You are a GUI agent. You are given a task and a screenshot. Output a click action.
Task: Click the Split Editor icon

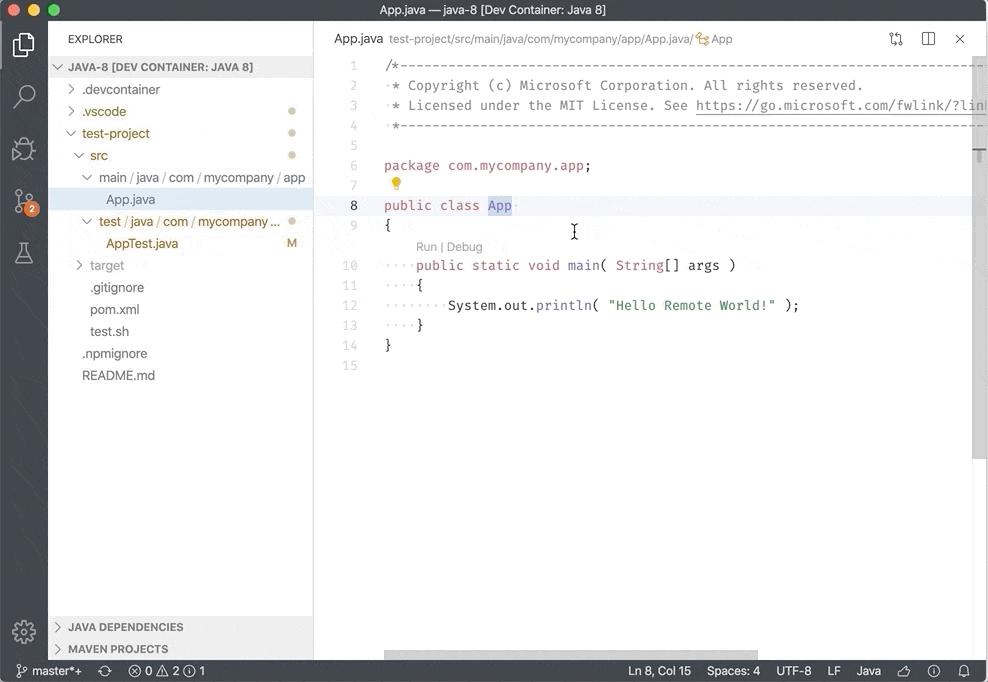point(928,38)
